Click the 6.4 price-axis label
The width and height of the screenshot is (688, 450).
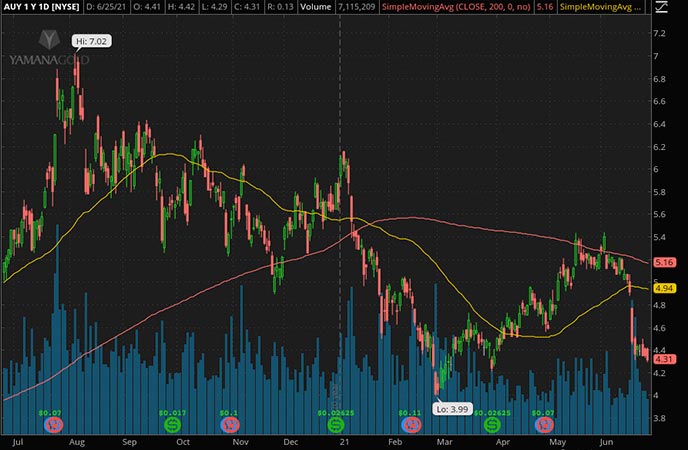659,124
